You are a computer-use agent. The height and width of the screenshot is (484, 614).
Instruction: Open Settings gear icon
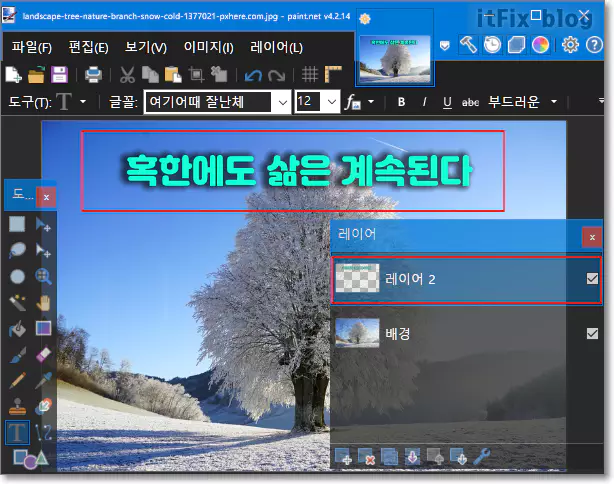coord(570,45)
